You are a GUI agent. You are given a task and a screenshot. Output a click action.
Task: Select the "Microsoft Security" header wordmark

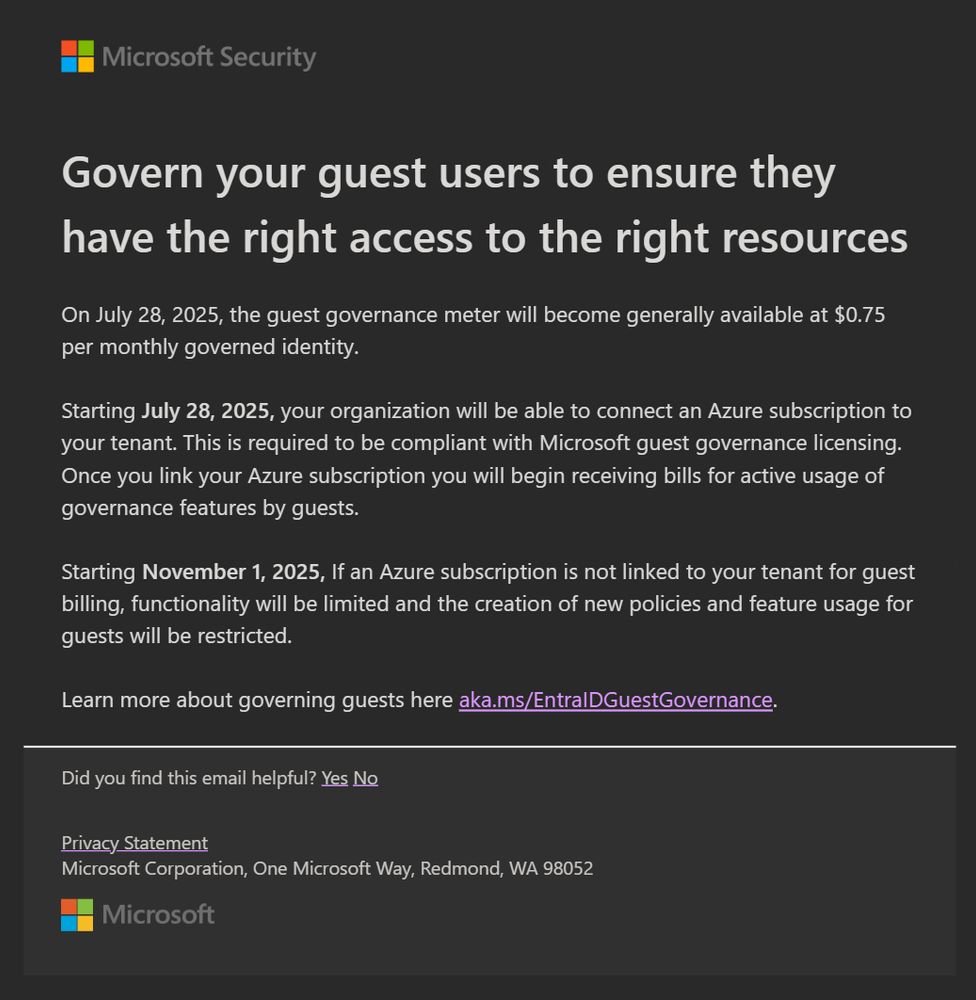209,57
